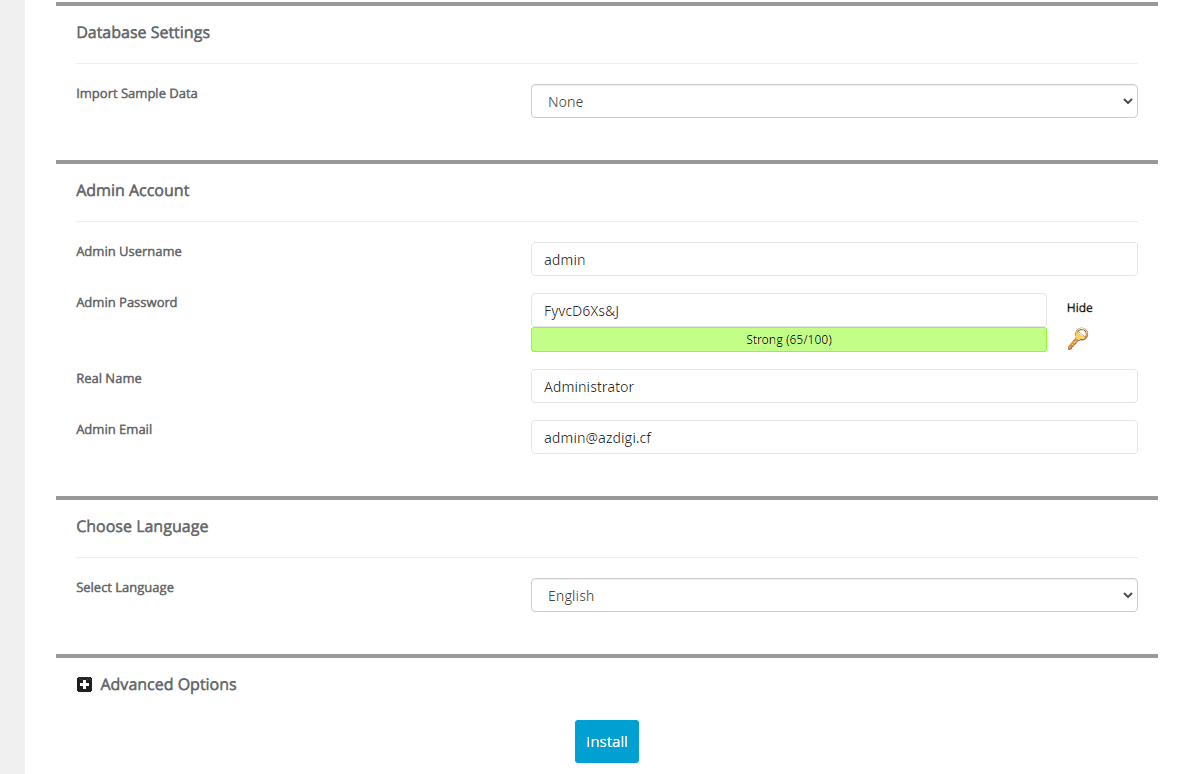Open the Select Language dropdown
1188x774 pixels.
[833, 596]
